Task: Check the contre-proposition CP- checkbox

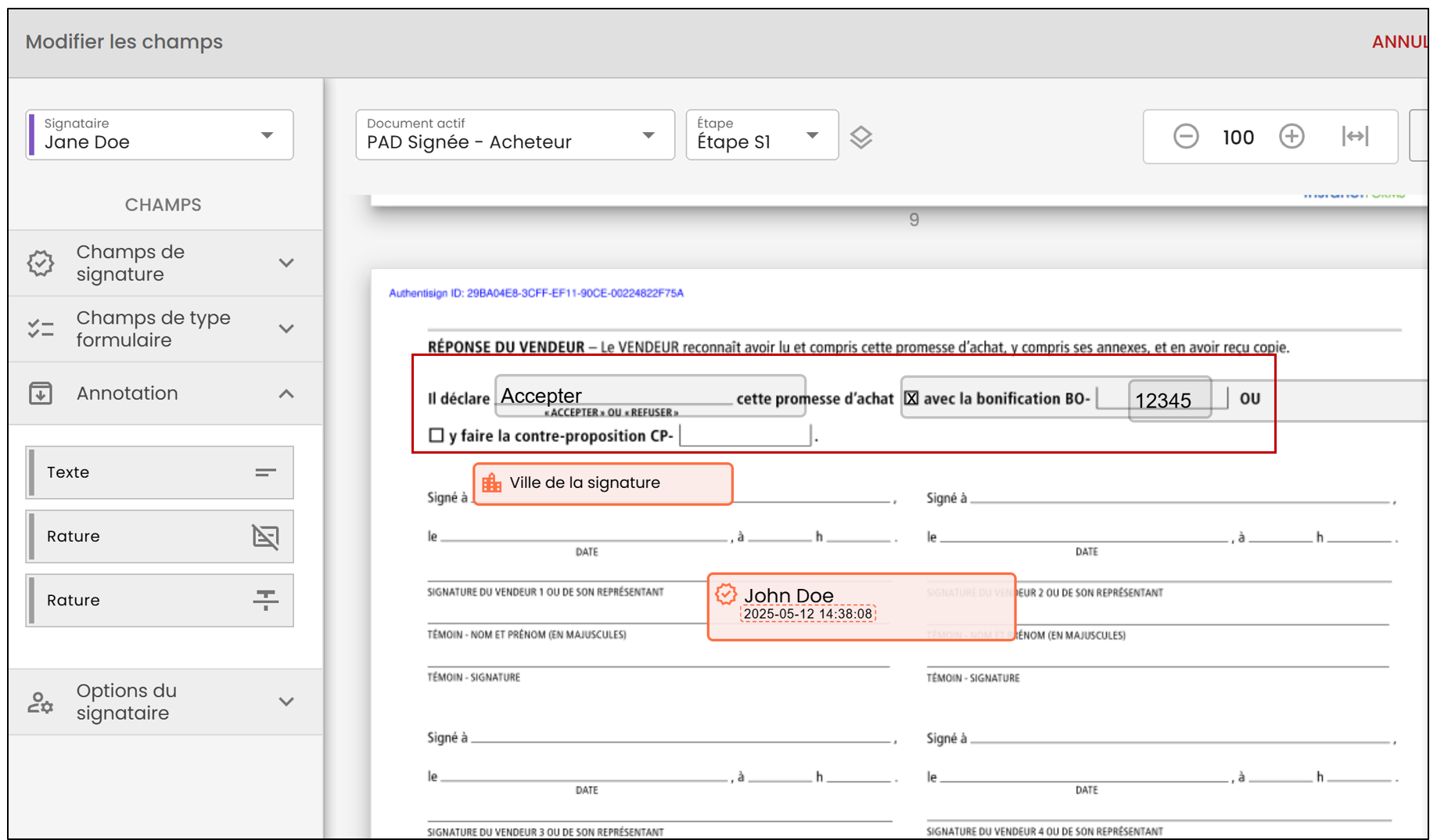Action: [436, 435]
